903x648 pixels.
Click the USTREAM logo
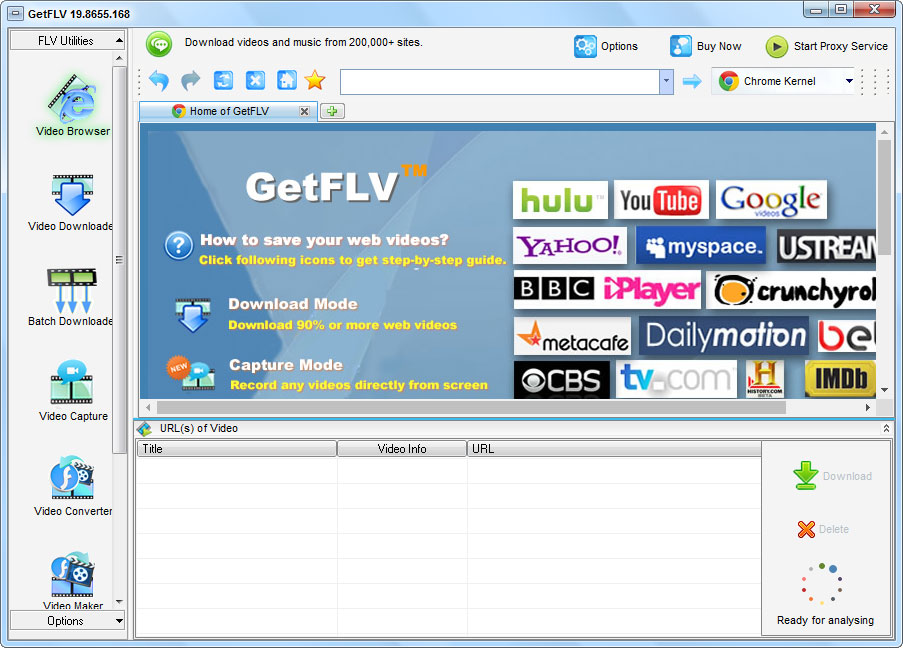click(826, 248)
